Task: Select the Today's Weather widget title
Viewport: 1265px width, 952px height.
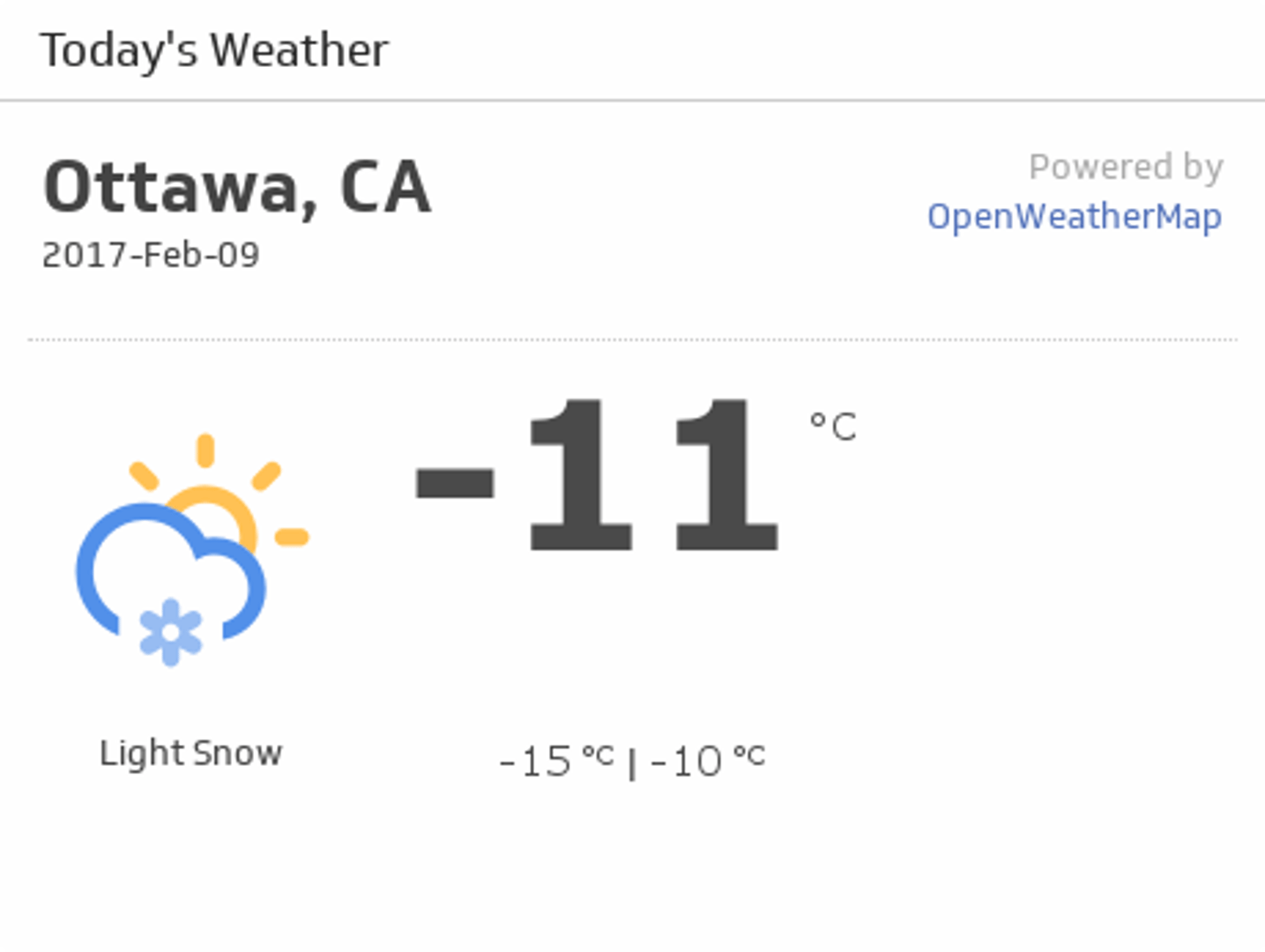Action: [214, 50]
